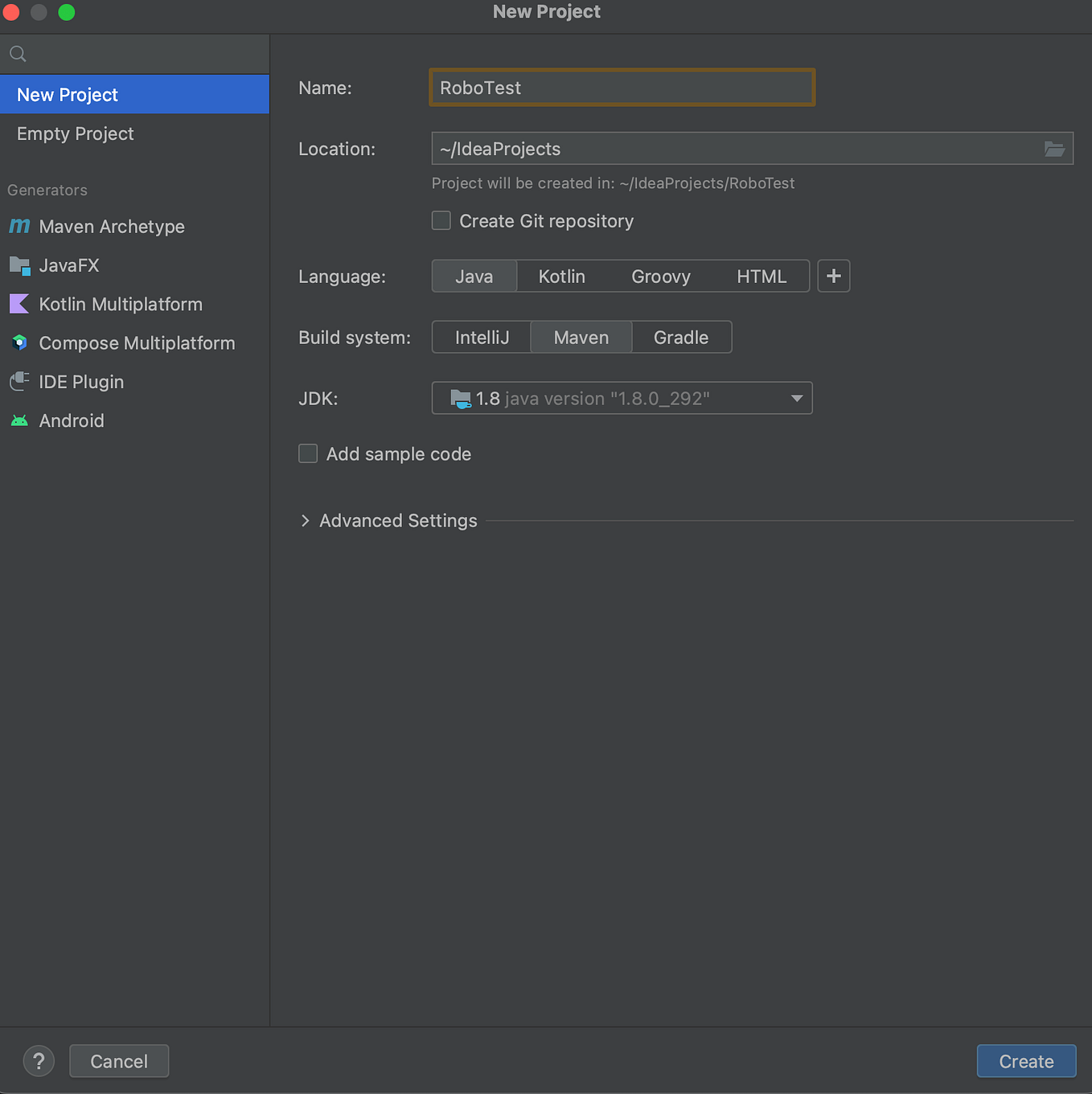Enable Create Git repository

pos(441,220)
